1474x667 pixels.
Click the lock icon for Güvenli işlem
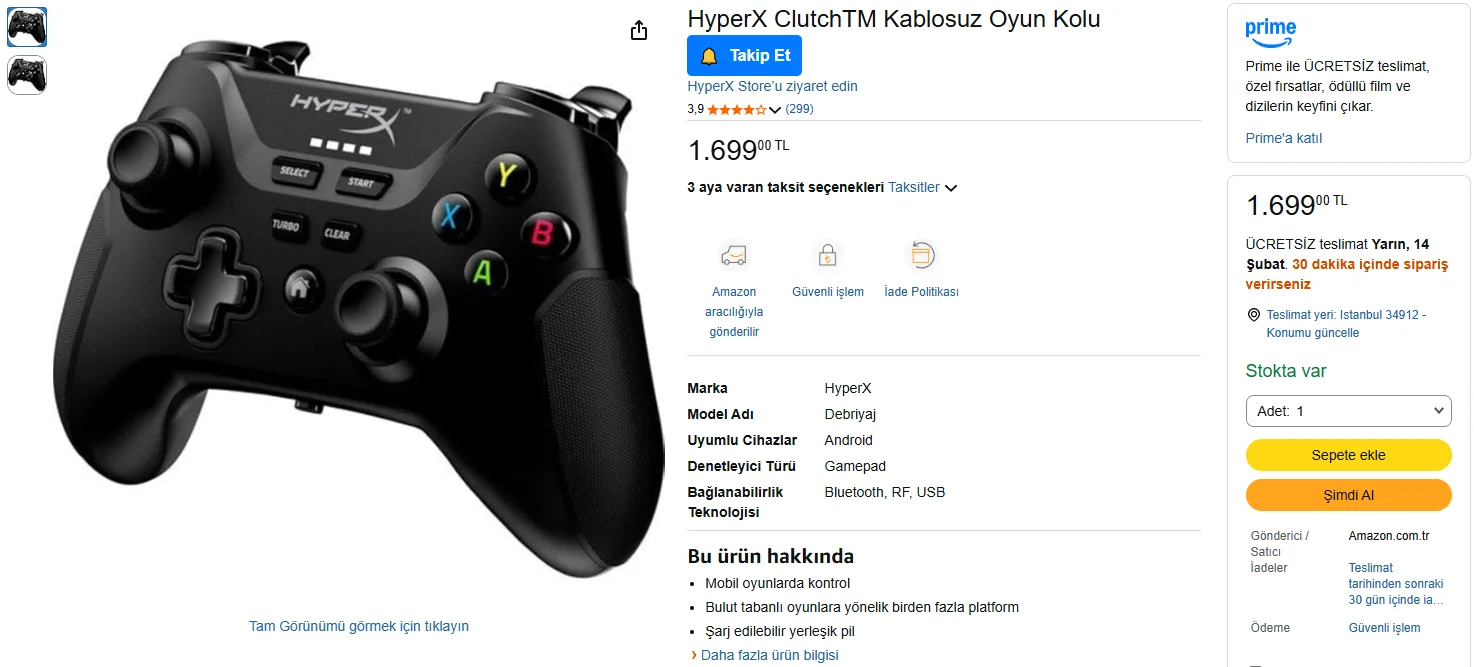click(827, 256)
